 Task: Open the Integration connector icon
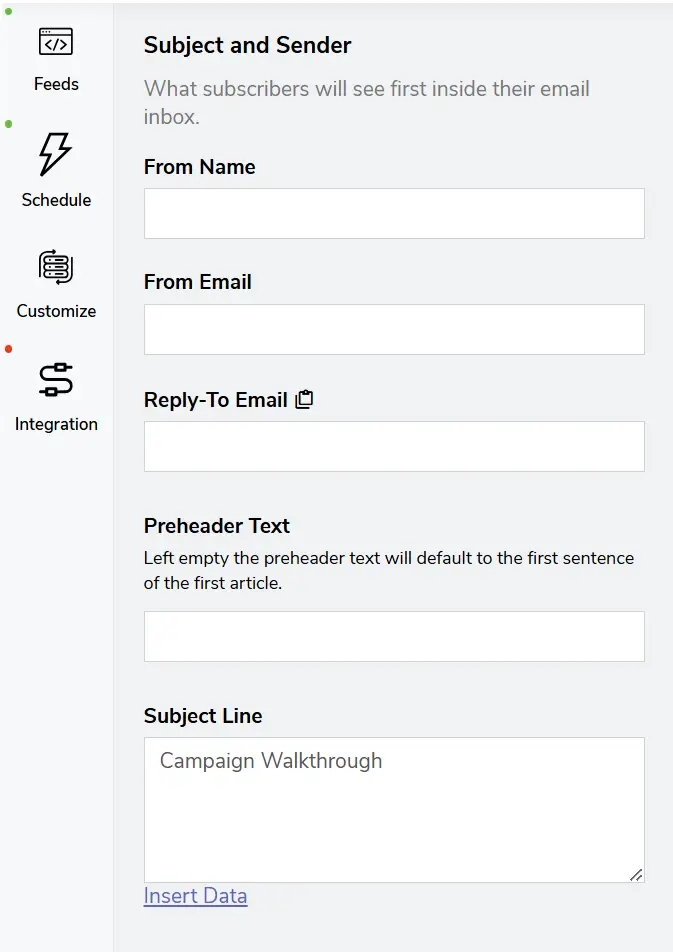[x=56, y=380]
